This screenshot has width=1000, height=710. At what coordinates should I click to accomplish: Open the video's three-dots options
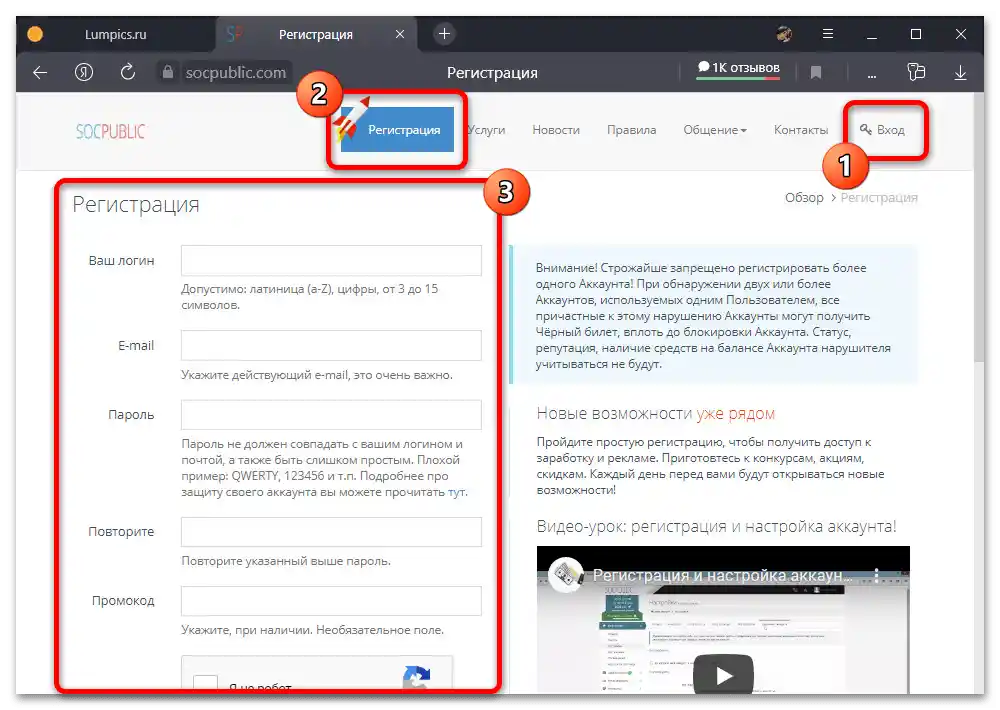coord(876,575)
